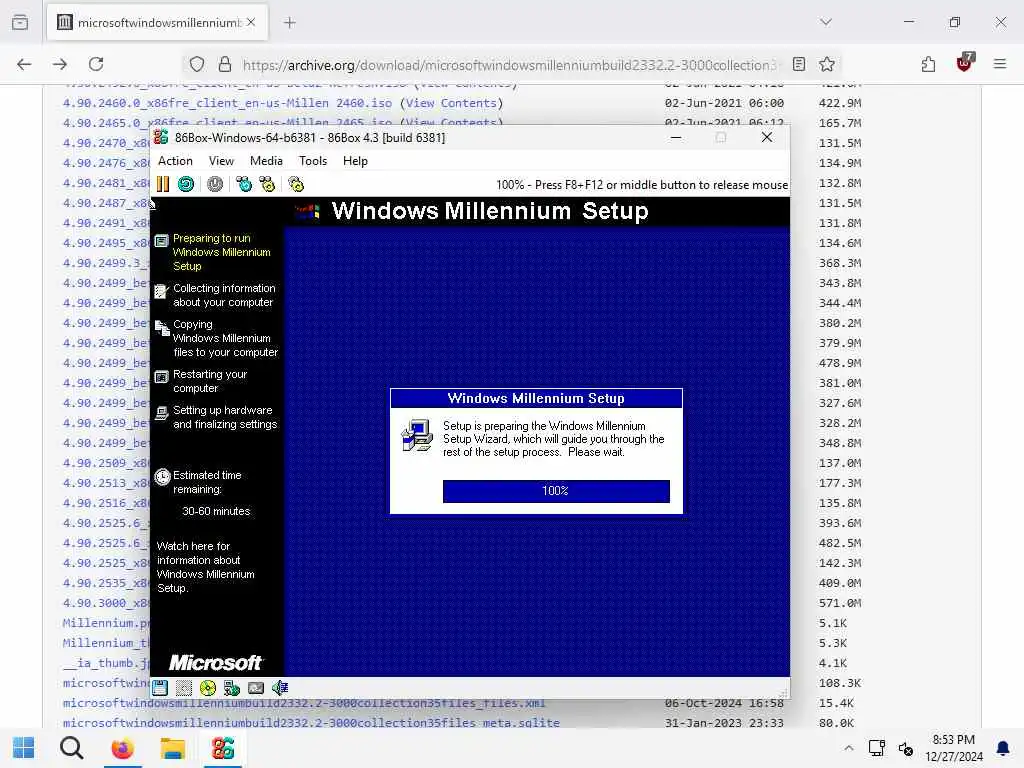Open the 86Box Help menu

(355, 161)
